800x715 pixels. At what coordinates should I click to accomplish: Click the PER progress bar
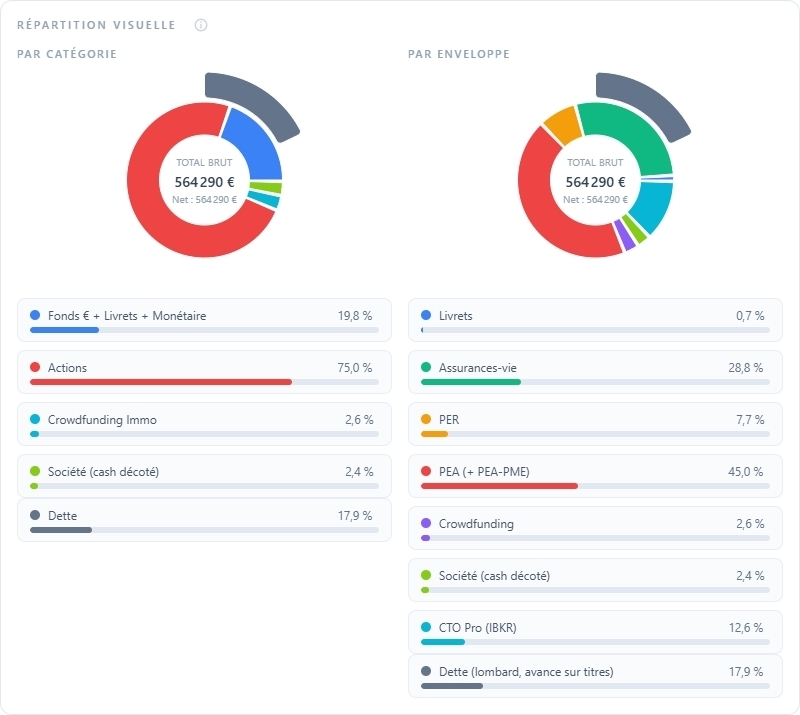[x=595, y=434]
